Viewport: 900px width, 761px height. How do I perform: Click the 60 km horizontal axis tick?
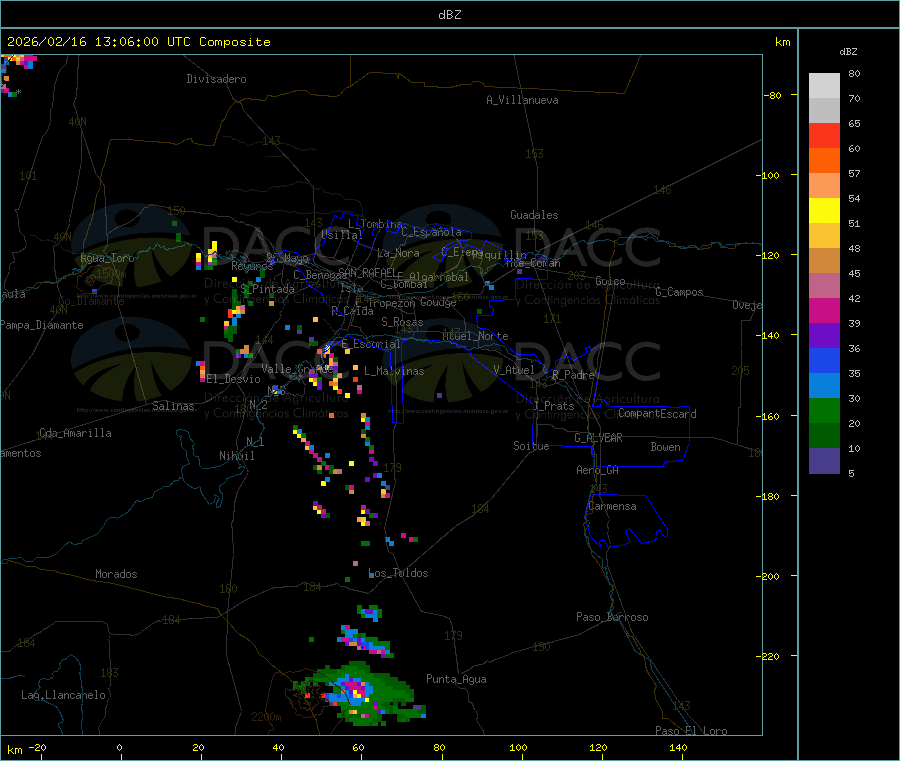358,747
